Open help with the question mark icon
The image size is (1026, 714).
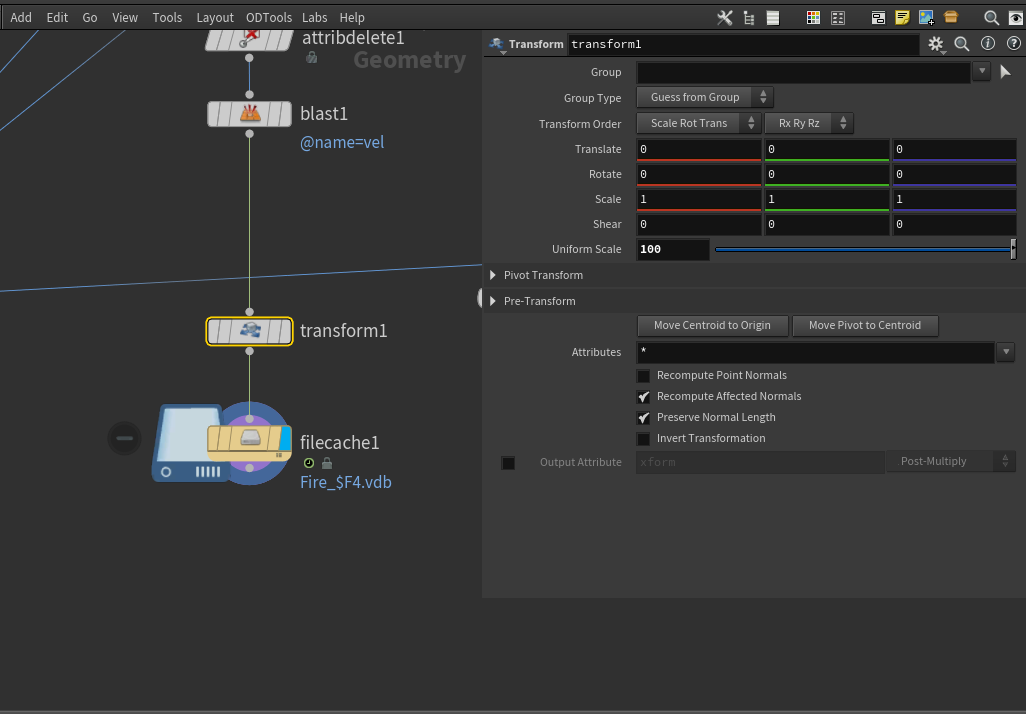tap(1014, 43)
